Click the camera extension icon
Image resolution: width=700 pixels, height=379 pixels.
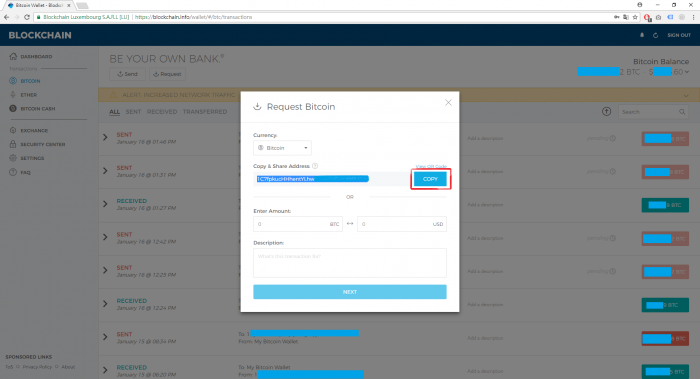pos(658,17)
